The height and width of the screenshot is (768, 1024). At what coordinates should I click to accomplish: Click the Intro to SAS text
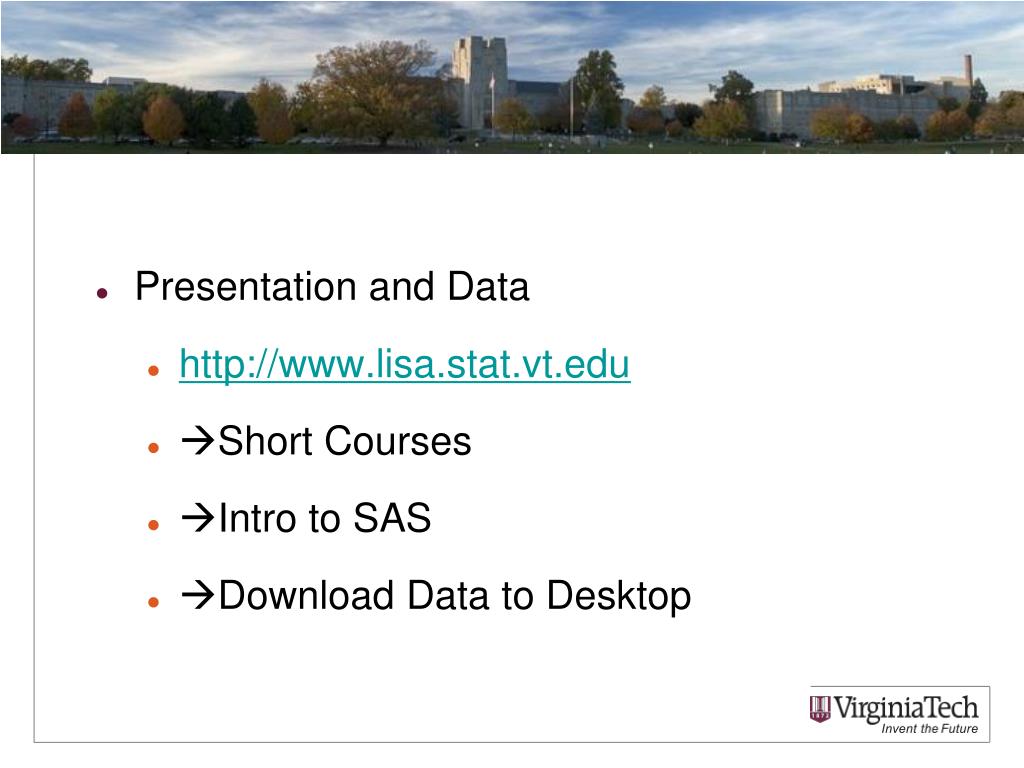click(325, 518)
